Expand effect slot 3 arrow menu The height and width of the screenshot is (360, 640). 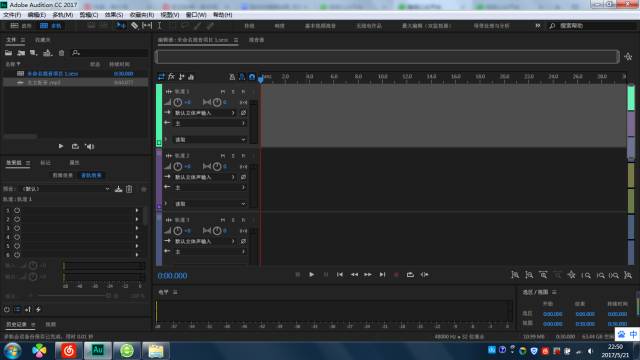[137, 228]
